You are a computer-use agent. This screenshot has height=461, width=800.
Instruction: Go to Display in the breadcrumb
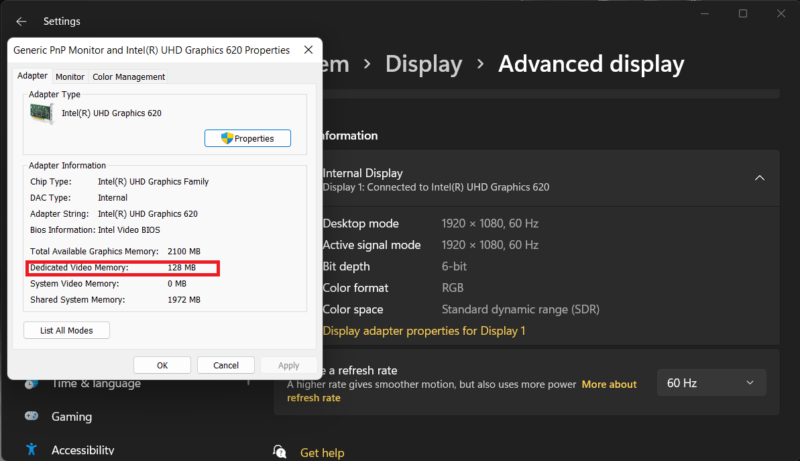click(x=423, y=64)
